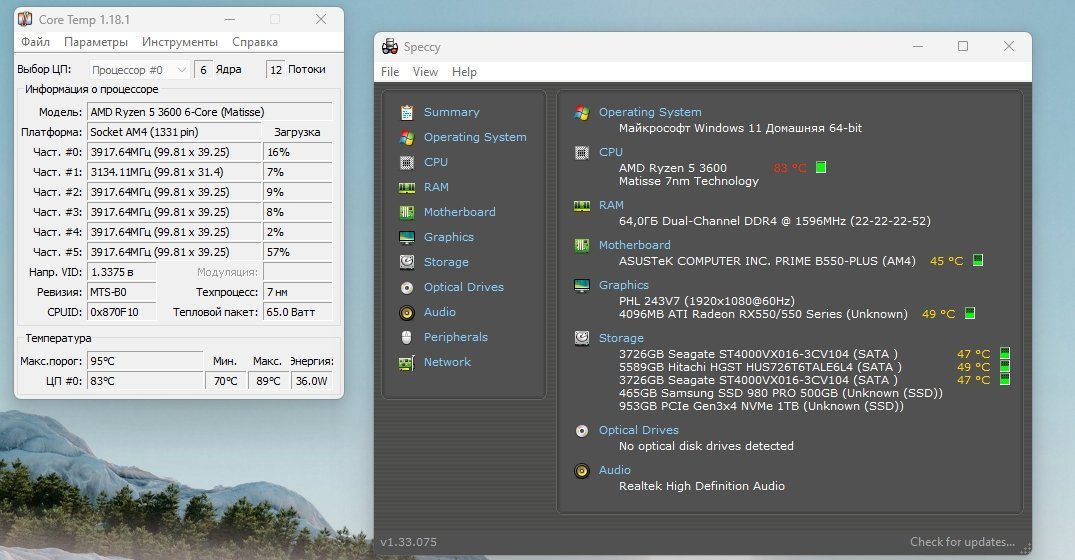Click the 65.0 Ватт thermal package value
1075x560 pixels.
point(298,312)
